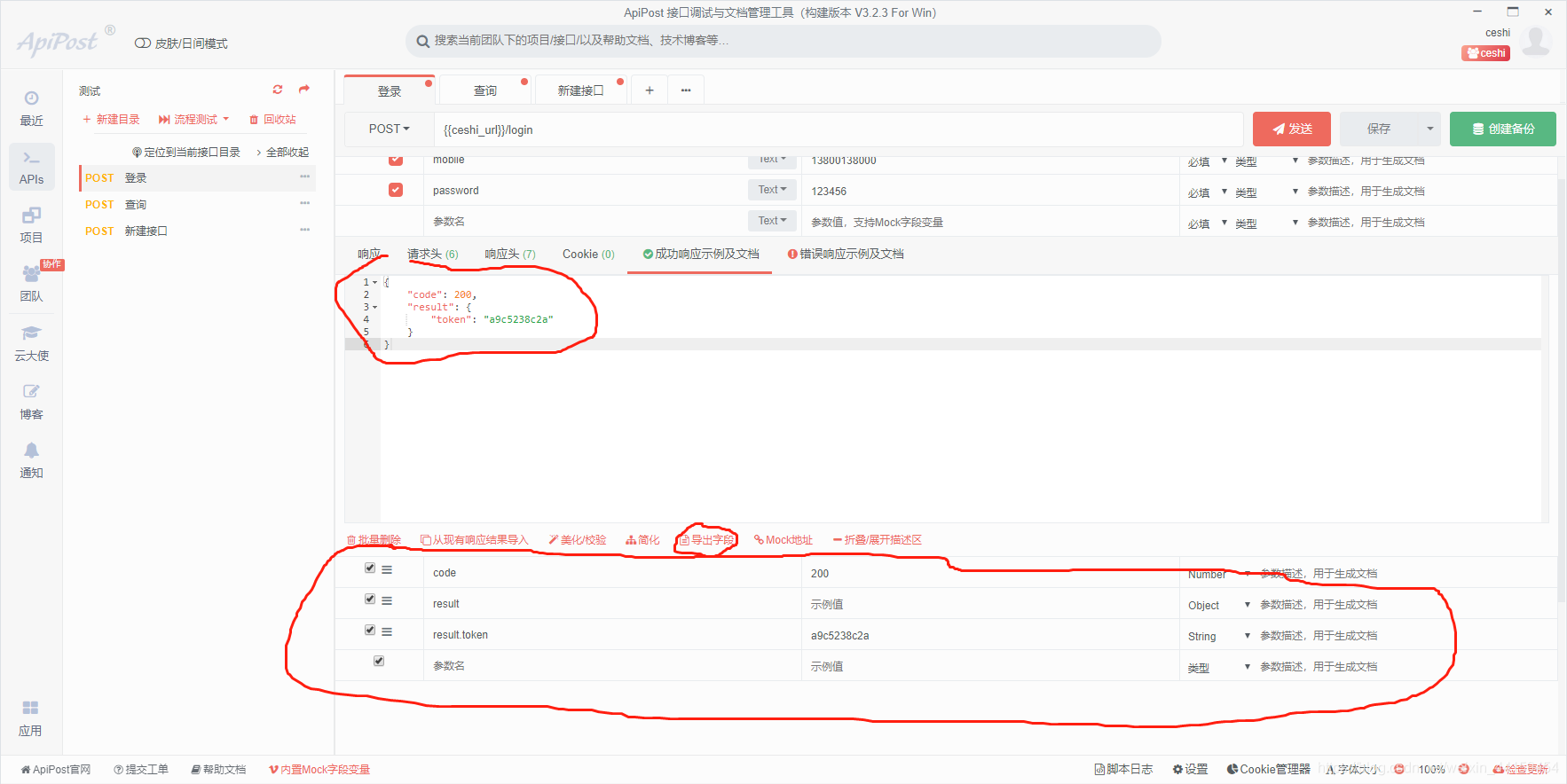The width and height of the screenshot is (1567, 784).
Task: Switch to the 查询 request tab
Action: 484,90
